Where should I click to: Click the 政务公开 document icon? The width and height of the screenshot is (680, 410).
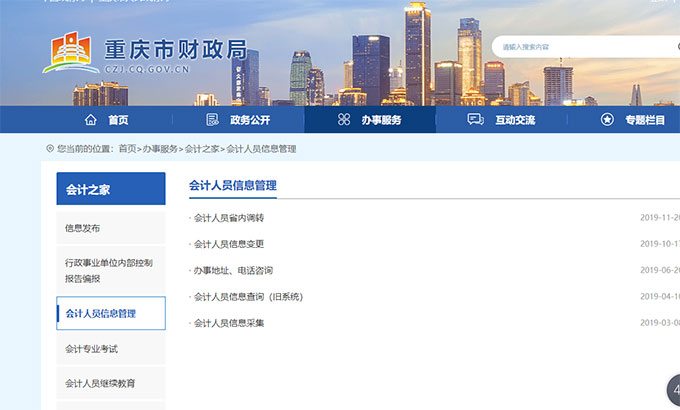[x=212, y=120]
